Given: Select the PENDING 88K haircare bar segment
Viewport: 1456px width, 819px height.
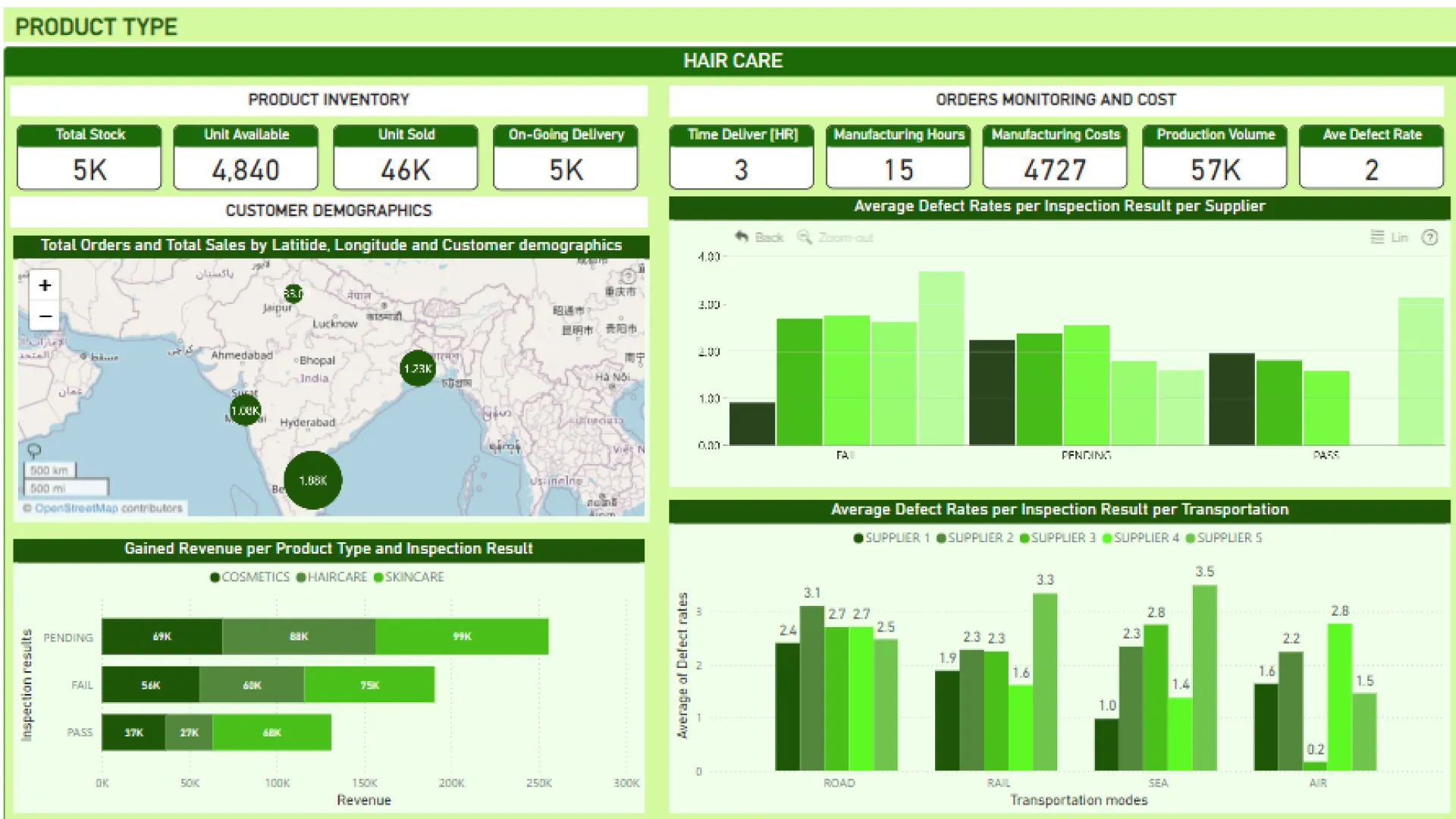Looking at the screenshot, I should click(299, 636).
